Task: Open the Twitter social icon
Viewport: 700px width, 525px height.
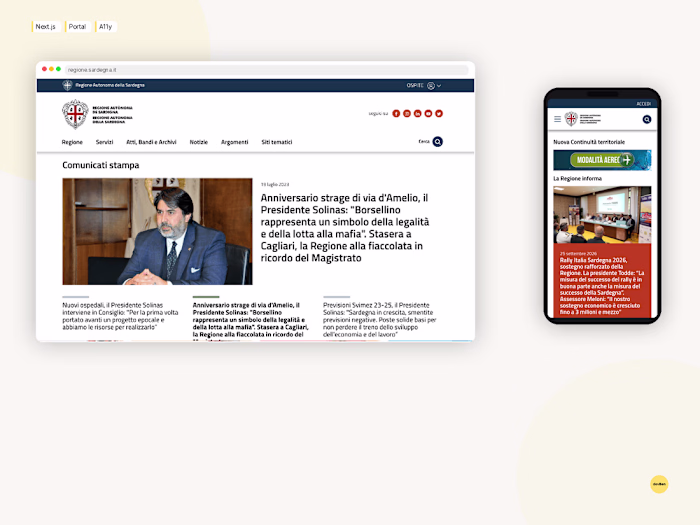Action: tap(439, 113)
